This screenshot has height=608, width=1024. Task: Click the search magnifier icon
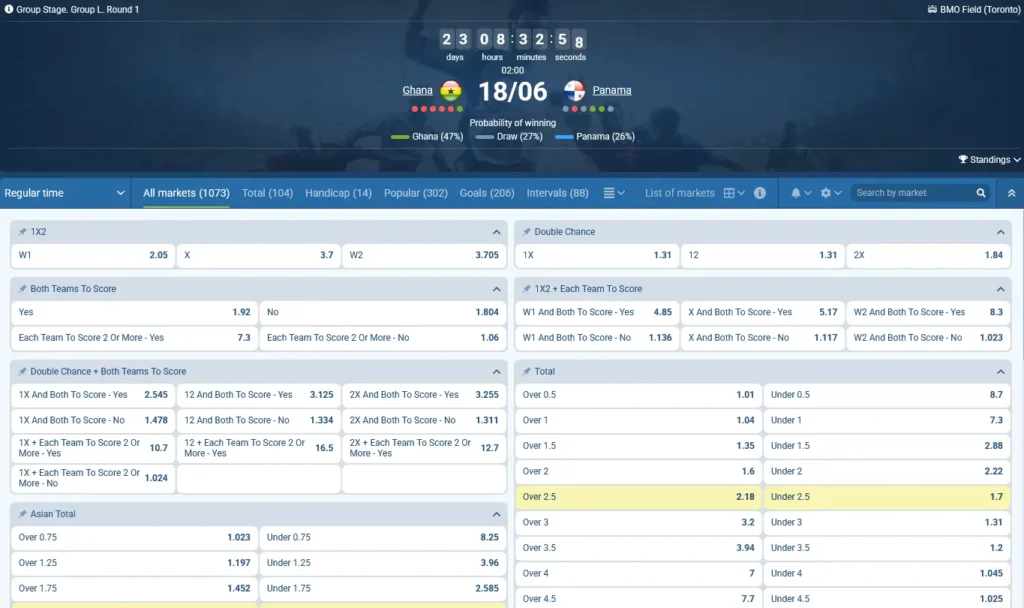click(980, 193)
